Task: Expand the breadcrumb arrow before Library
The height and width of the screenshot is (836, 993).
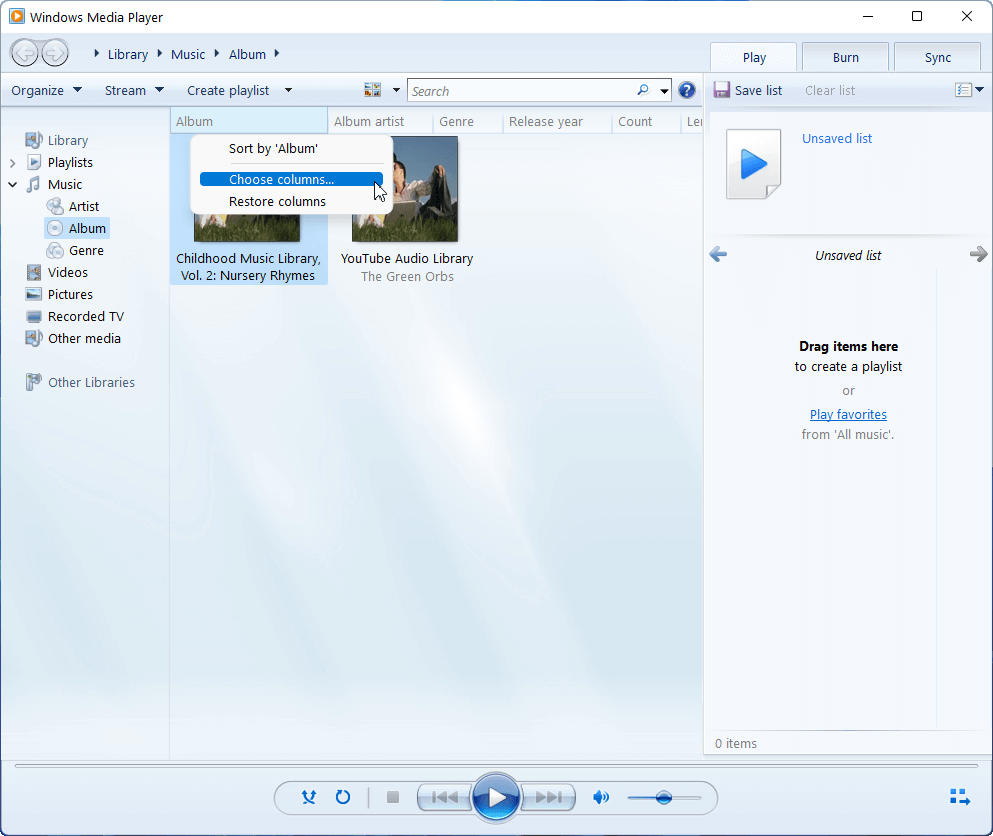Action: pos(96,54)
